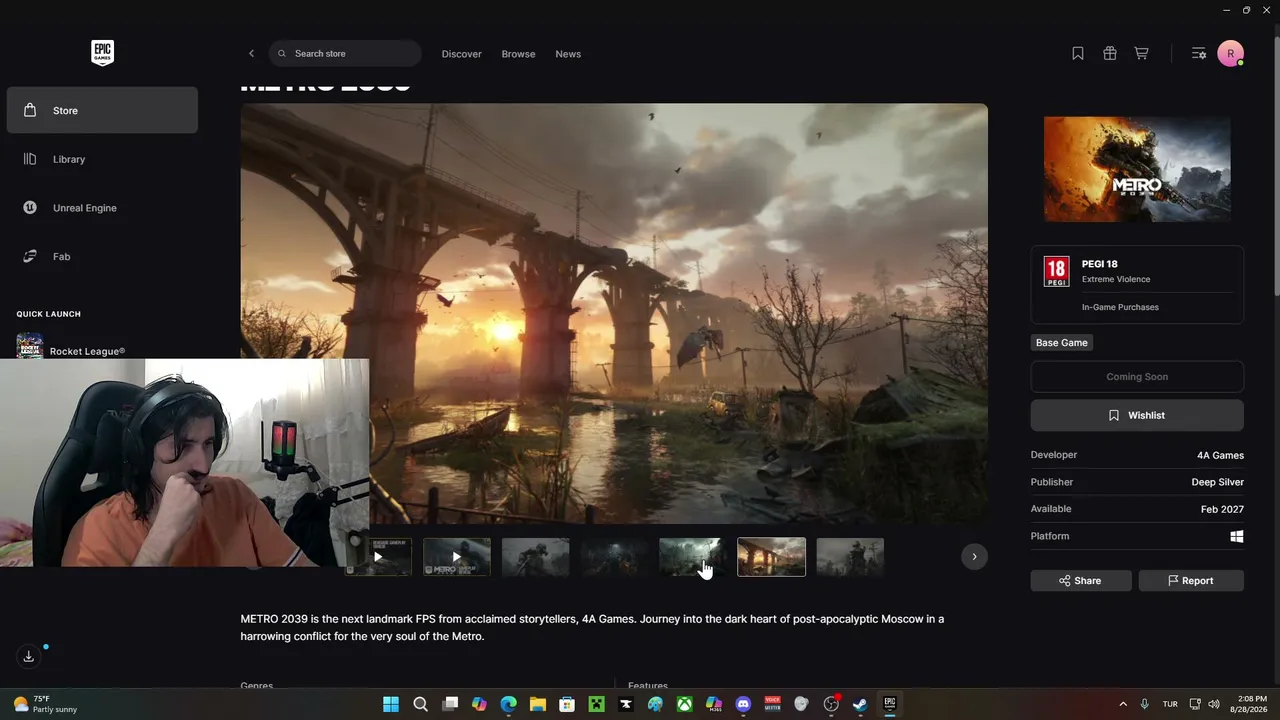Click the gift icon in the header
This screenshot has width=1280, height=720.
click(1110, 54)
